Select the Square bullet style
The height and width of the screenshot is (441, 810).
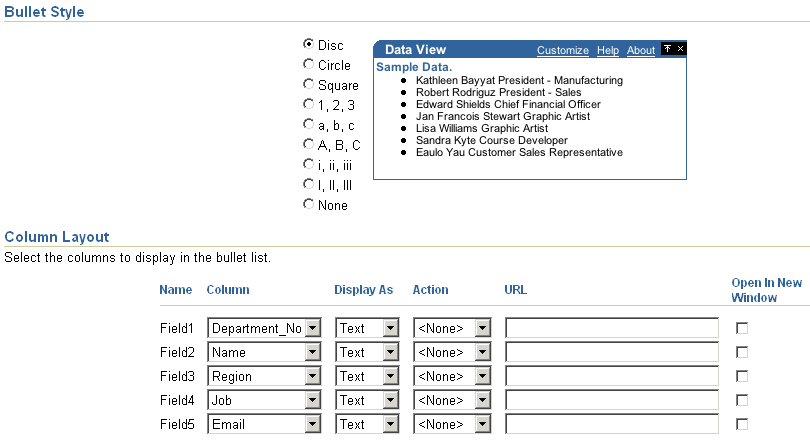308,84
